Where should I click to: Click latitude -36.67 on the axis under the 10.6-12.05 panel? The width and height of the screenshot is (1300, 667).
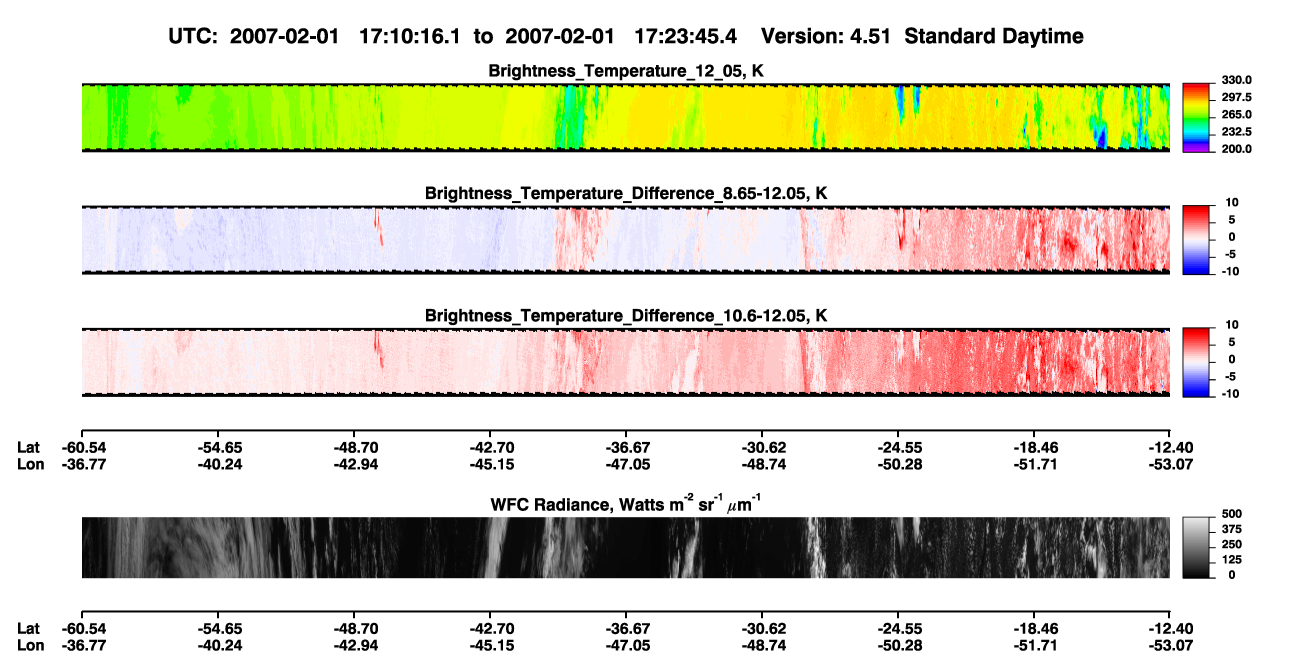(626, 447)
